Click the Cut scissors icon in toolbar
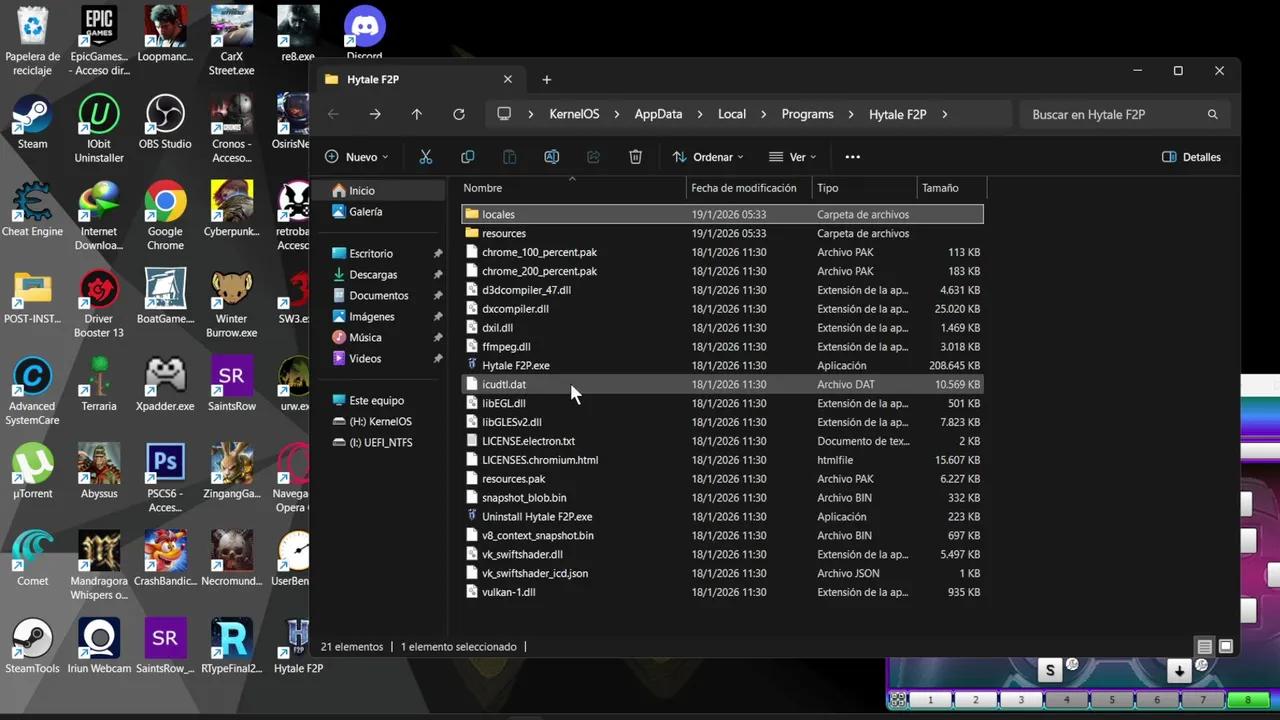The image size is (1280, 720). (x=425, y=157)
